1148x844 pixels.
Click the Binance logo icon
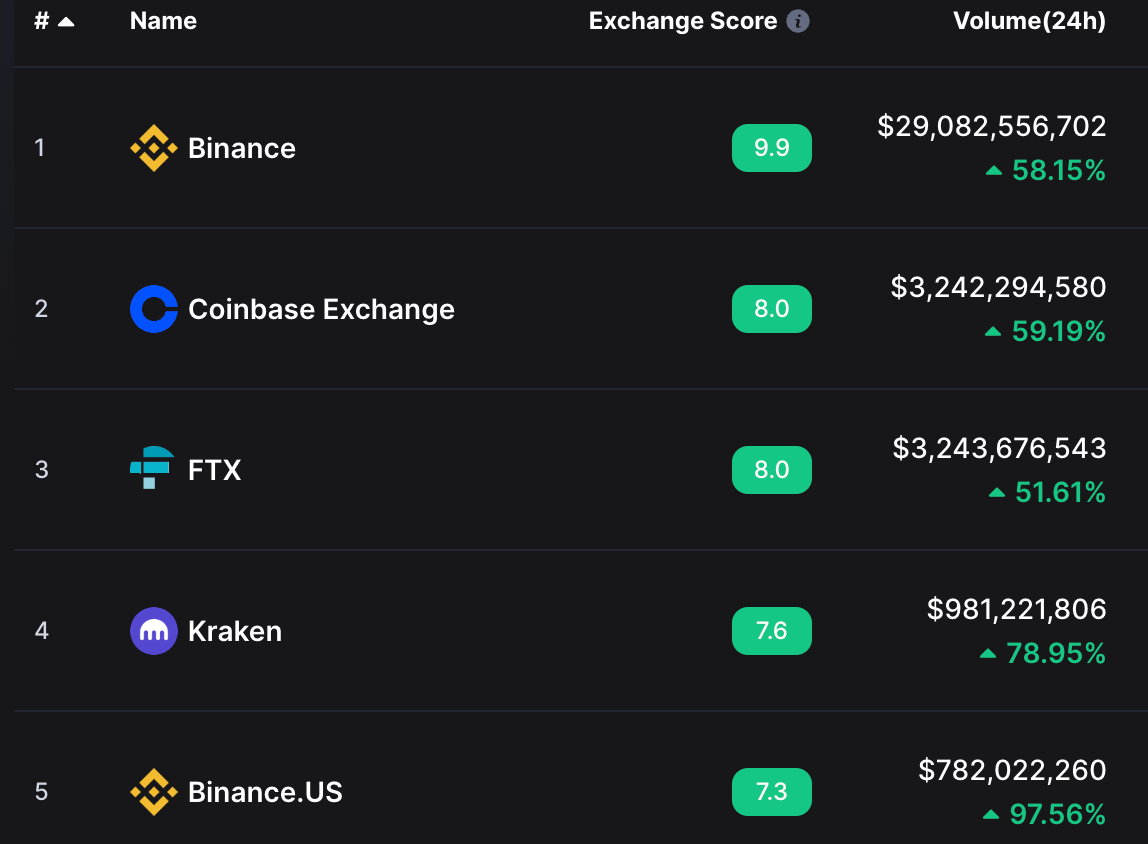[x=154, y=148]
